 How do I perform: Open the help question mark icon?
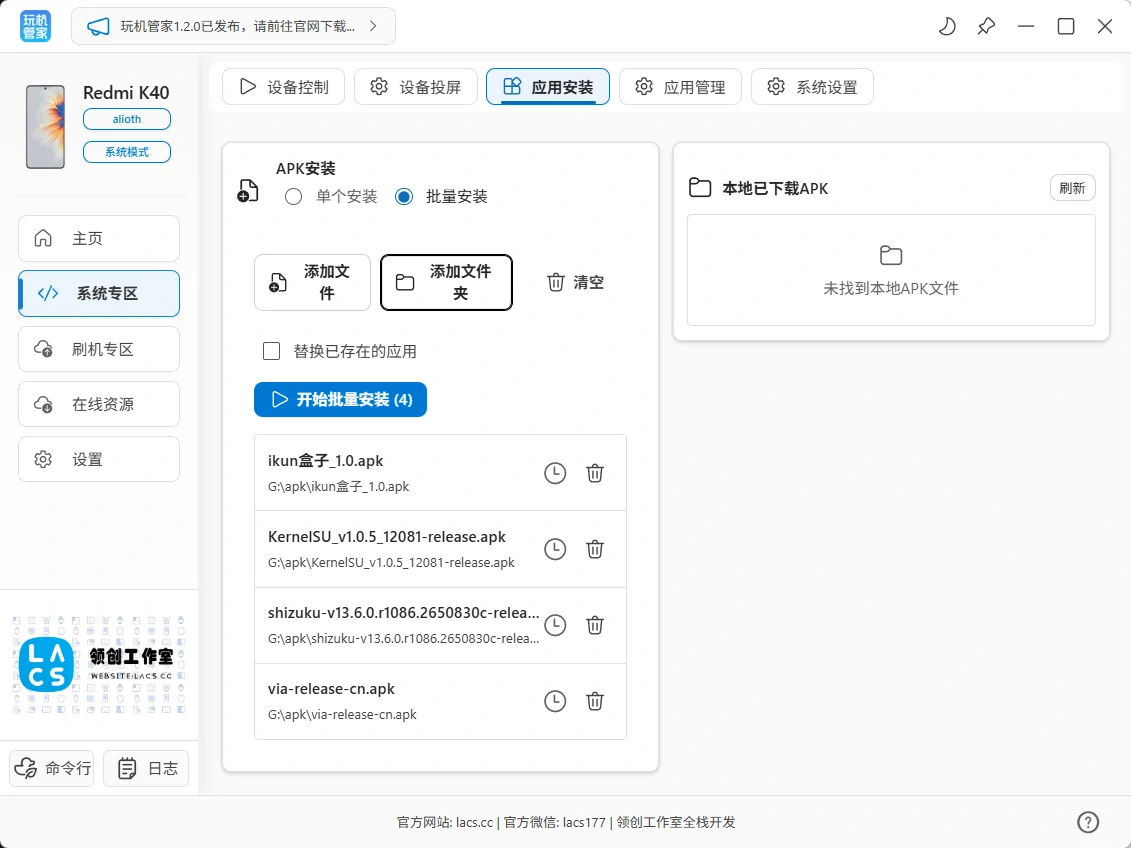(1088, 821)
